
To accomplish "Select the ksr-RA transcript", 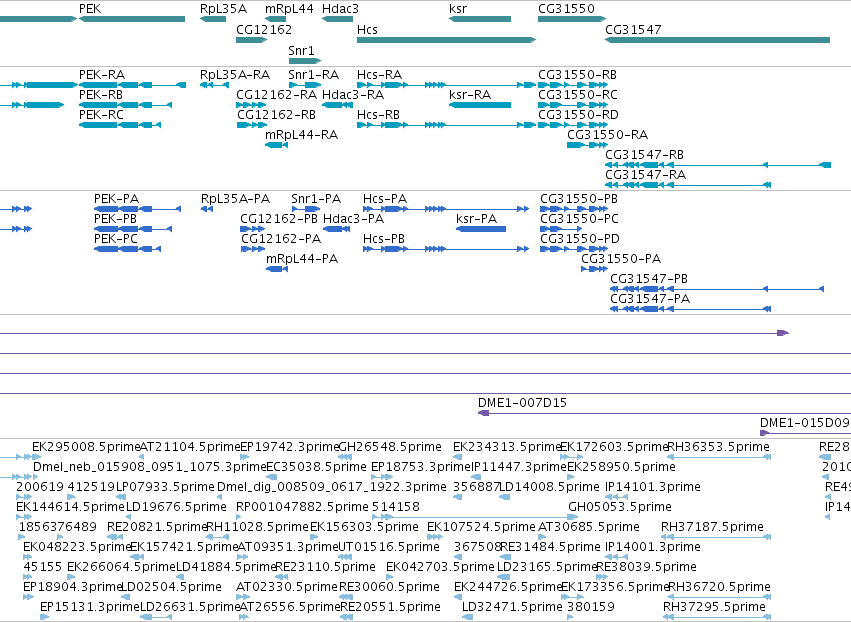I will (480, 105).
